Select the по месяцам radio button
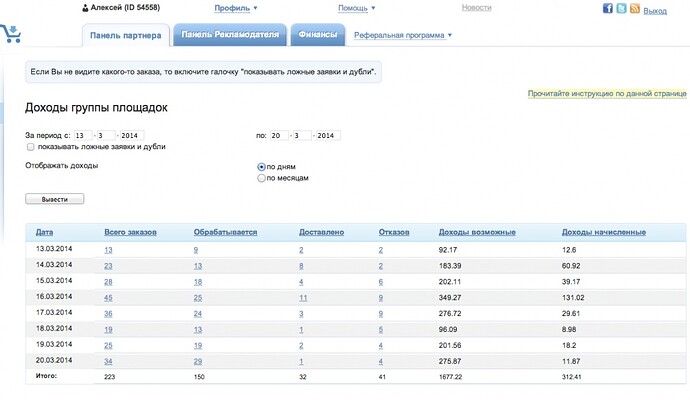 261,178
